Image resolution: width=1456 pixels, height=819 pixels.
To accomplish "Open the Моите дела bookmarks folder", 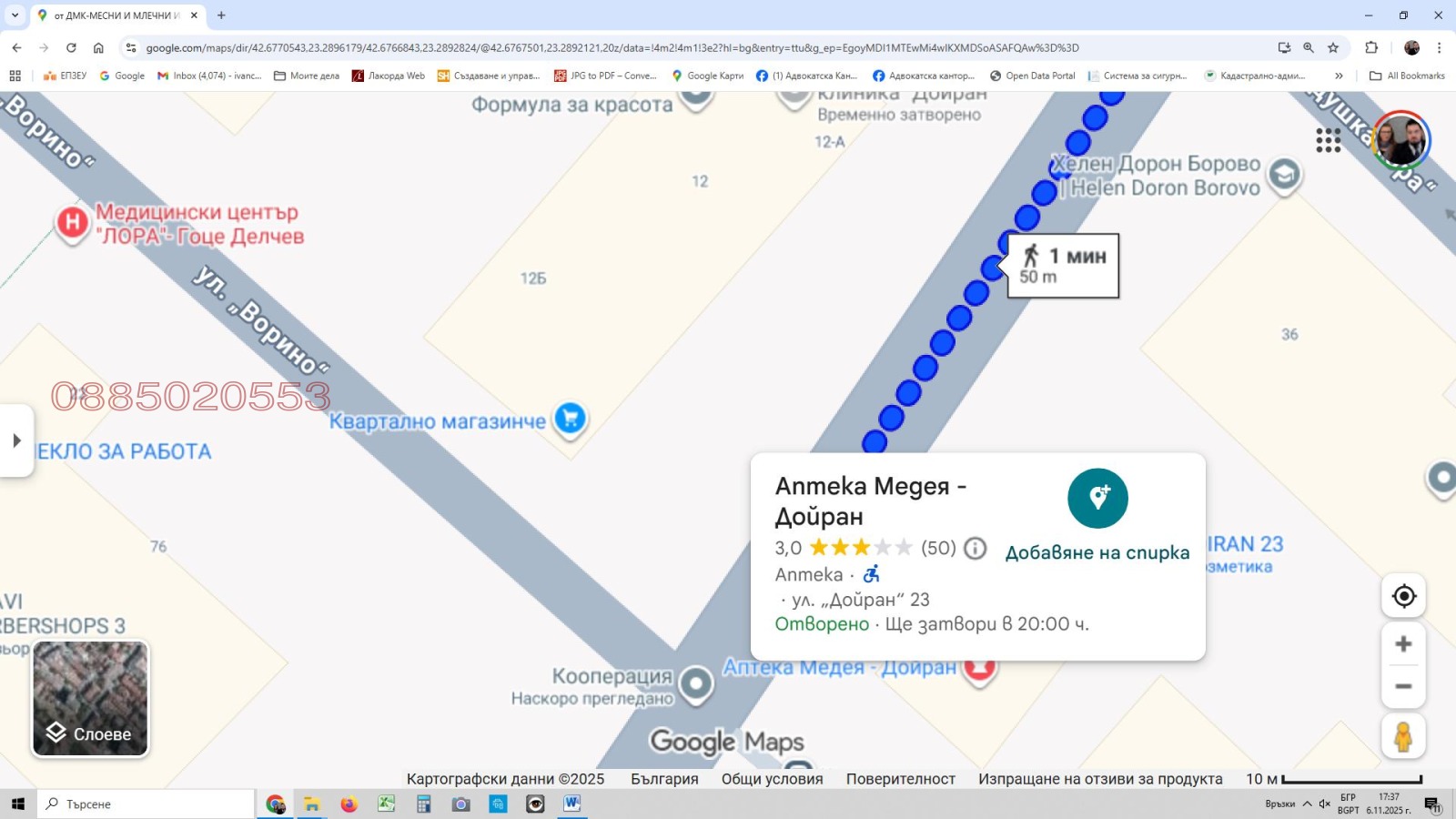I will [x=307, y=76].
